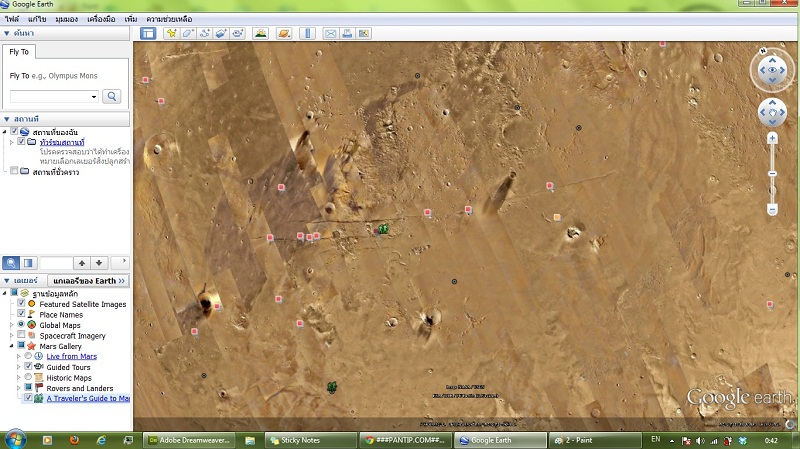Show the ruler measuring tool
Image resolution: width=800 pixels, height=449 pixels.
[x=307, y=34]
